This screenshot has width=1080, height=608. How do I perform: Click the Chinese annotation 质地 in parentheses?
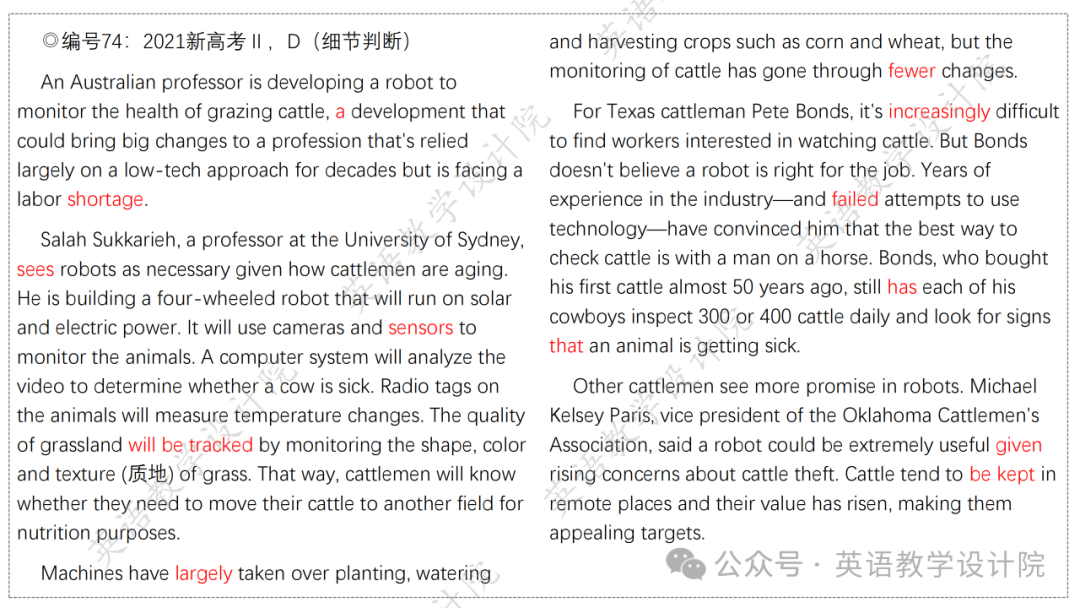point(149,474)
